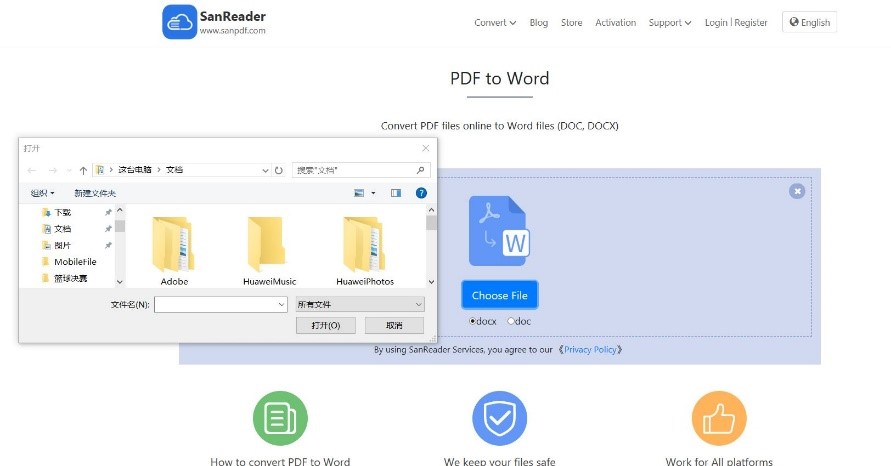Select 图片 in the dialog sidebar
Image resolution: width=891 pixels, height=466 pixels.
pyautogui.click(x=63, y=245)
